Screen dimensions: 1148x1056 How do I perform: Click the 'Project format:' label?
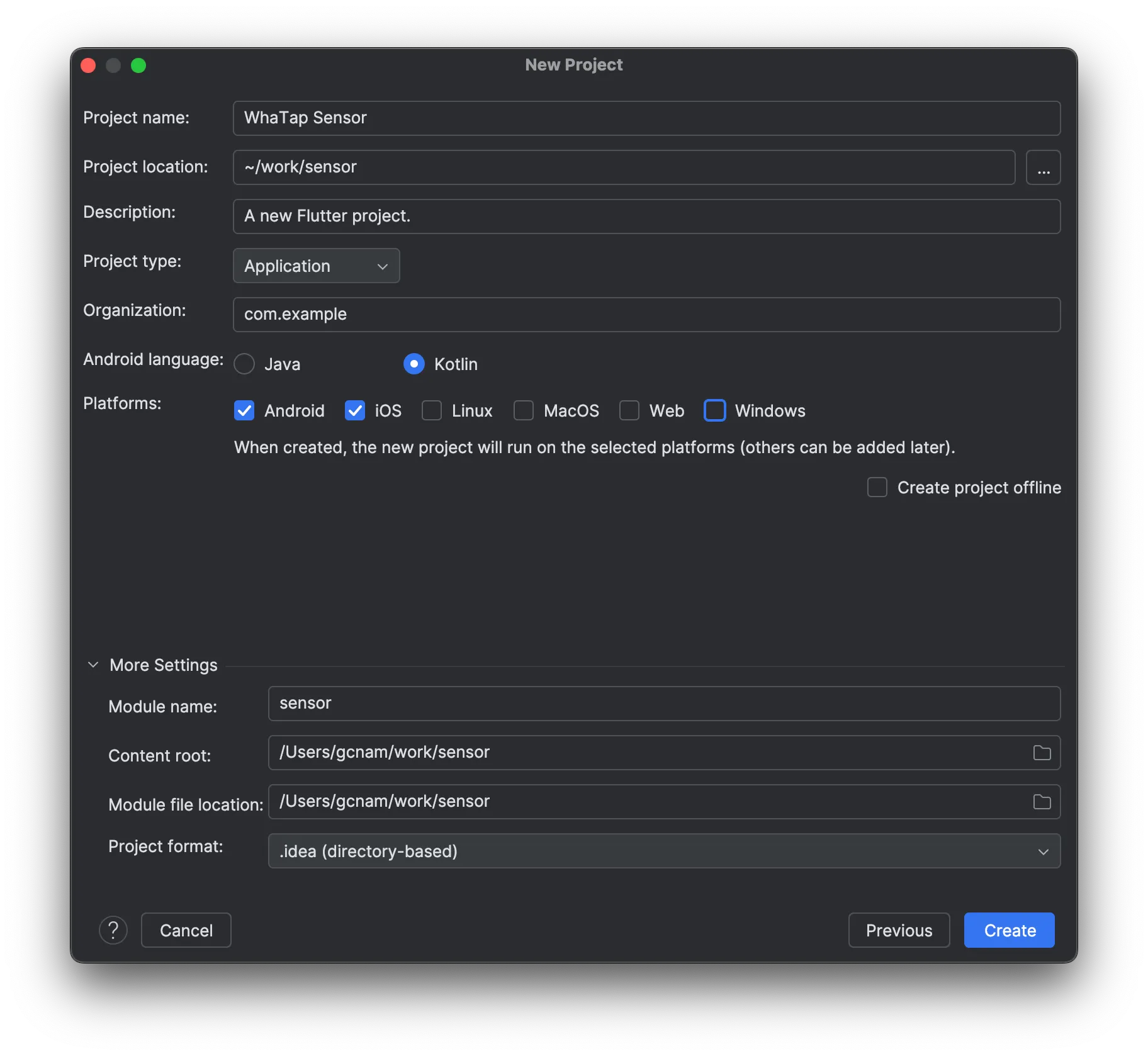tap(166, 846)
